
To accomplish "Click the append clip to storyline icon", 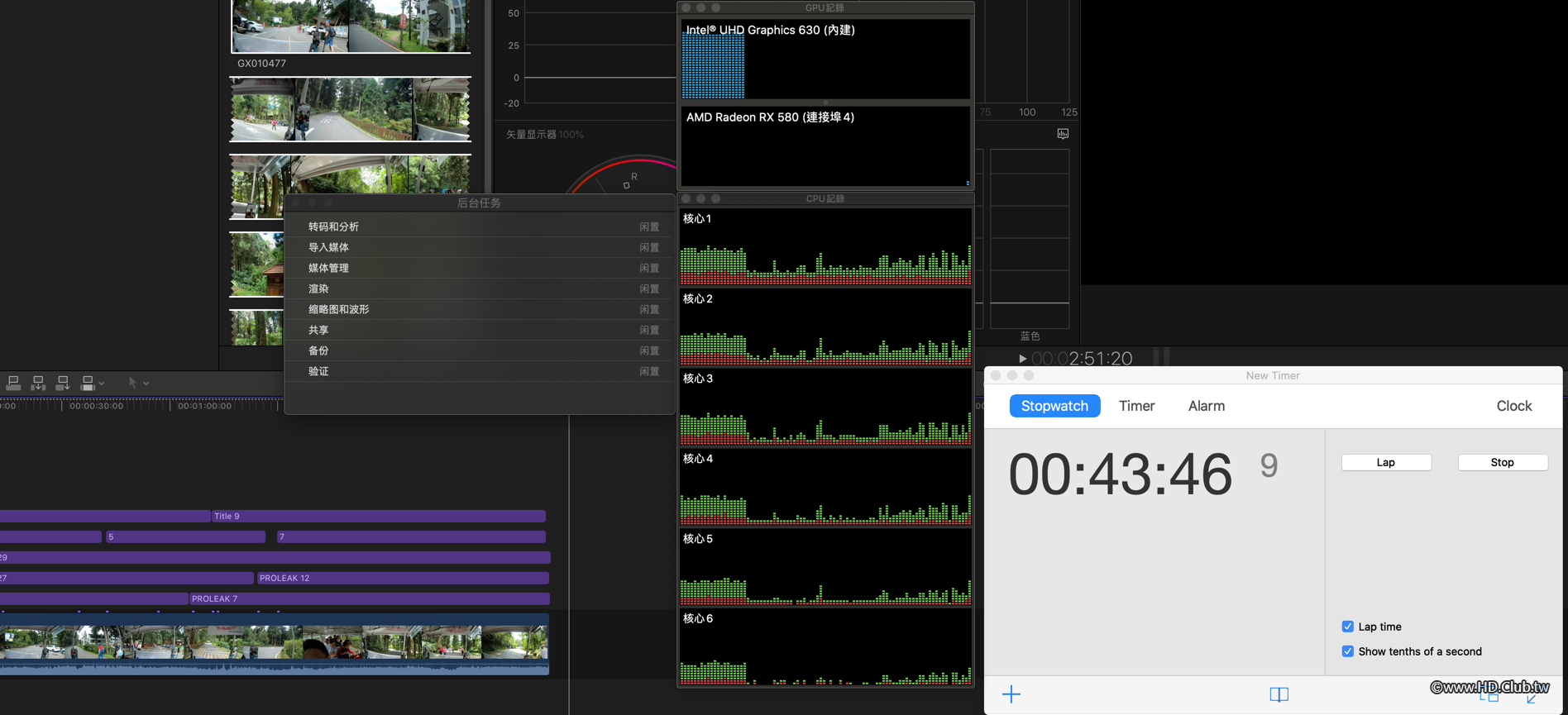I will pos(62,383).
